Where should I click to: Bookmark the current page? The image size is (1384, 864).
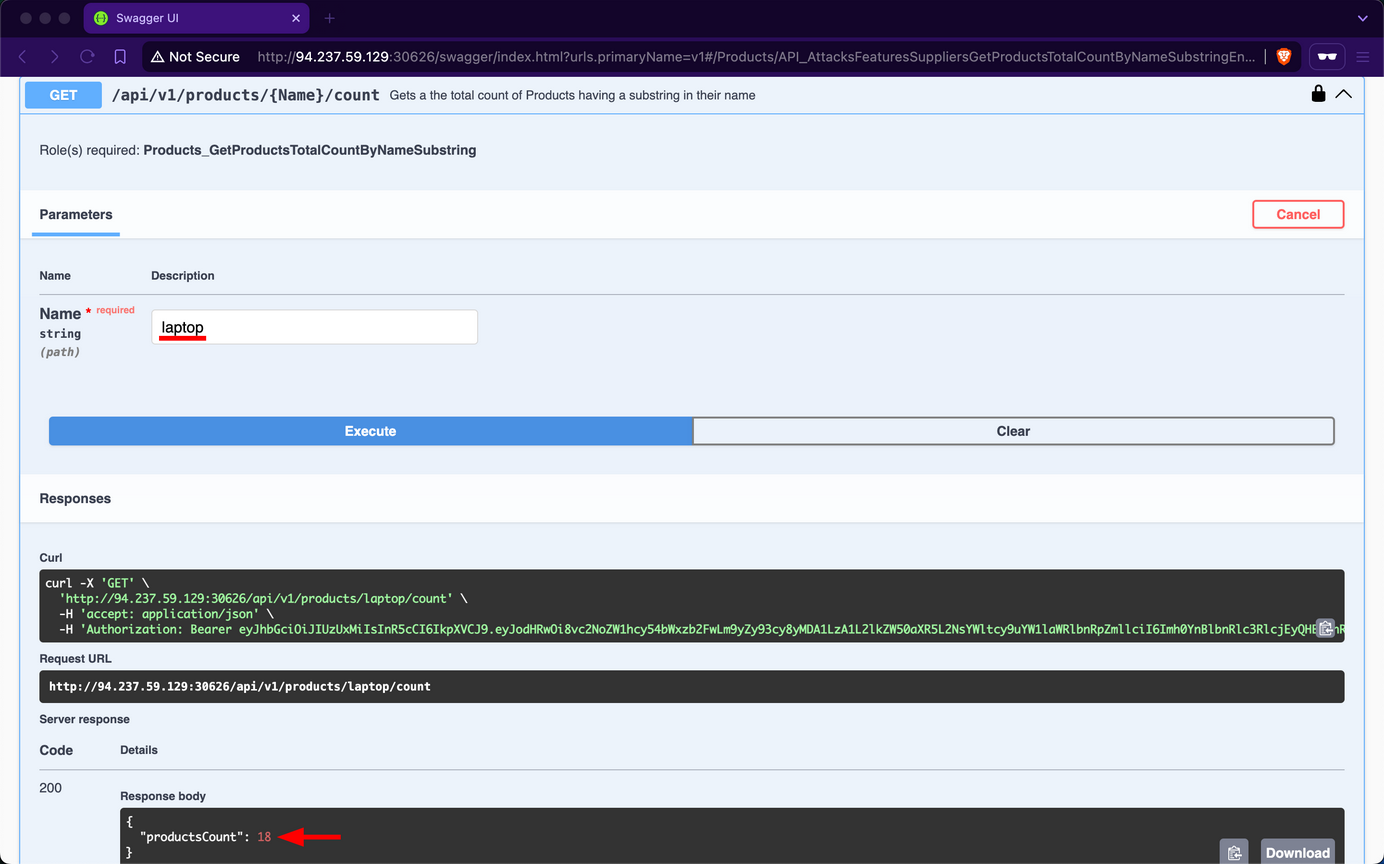point(120,57)
